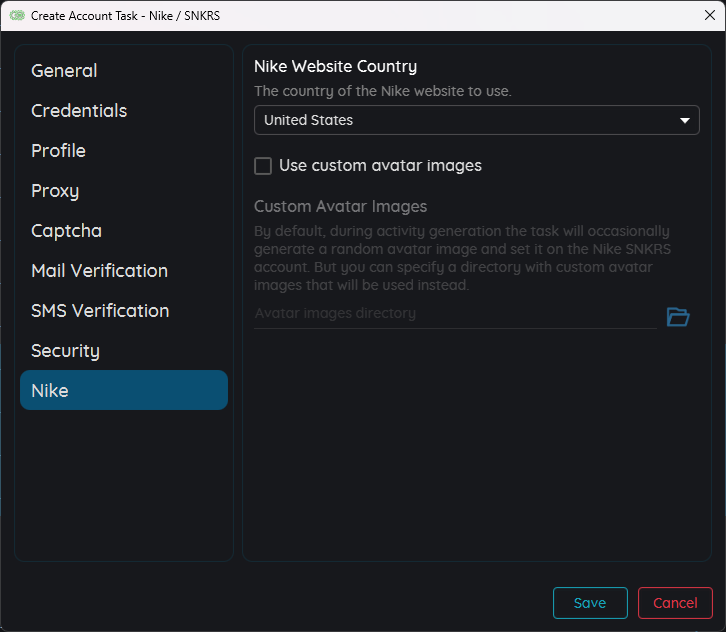The image size is (726, 632).
Task: Save the account task settings
Action: click(590, 603)
